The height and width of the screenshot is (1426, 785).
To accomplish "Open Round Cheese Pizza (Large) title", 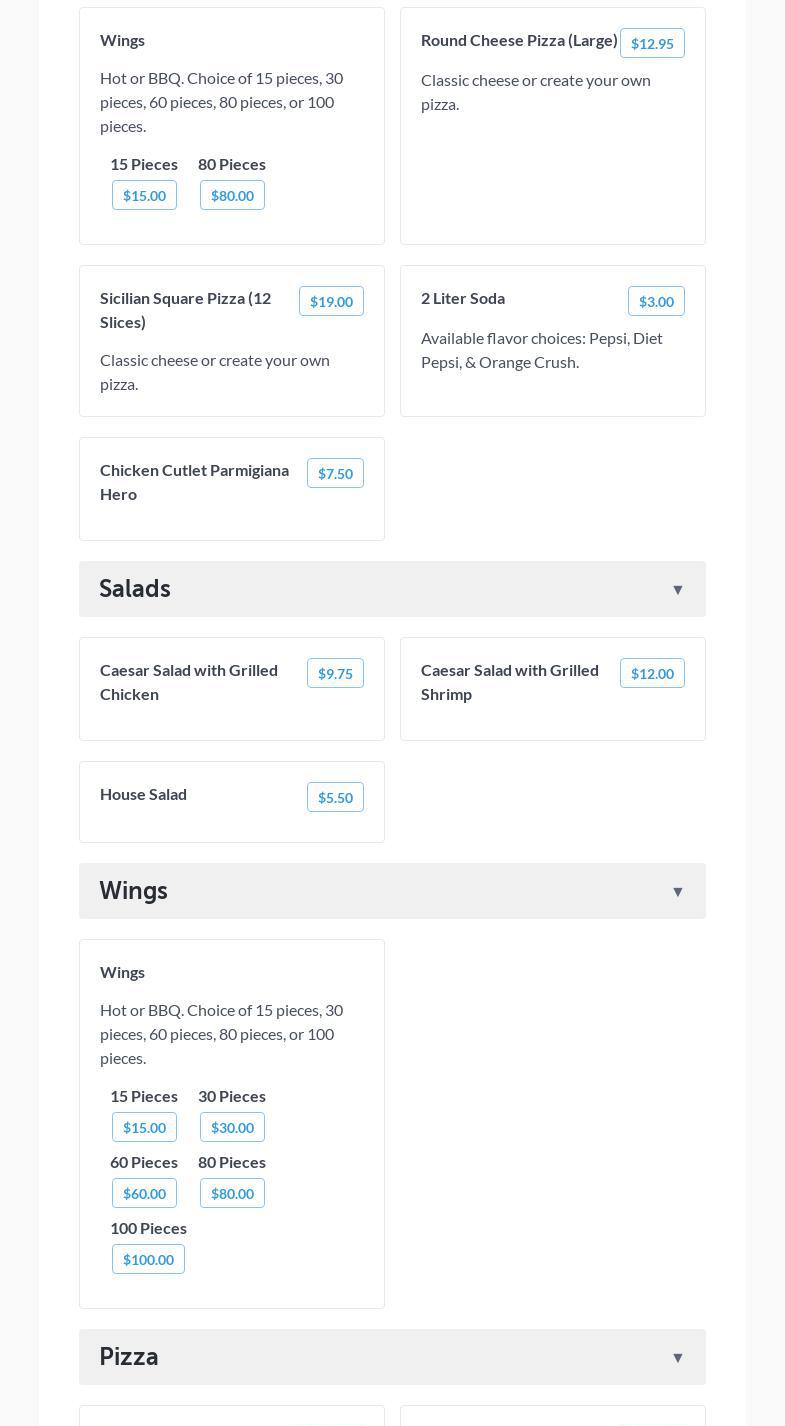I will 519,40.
